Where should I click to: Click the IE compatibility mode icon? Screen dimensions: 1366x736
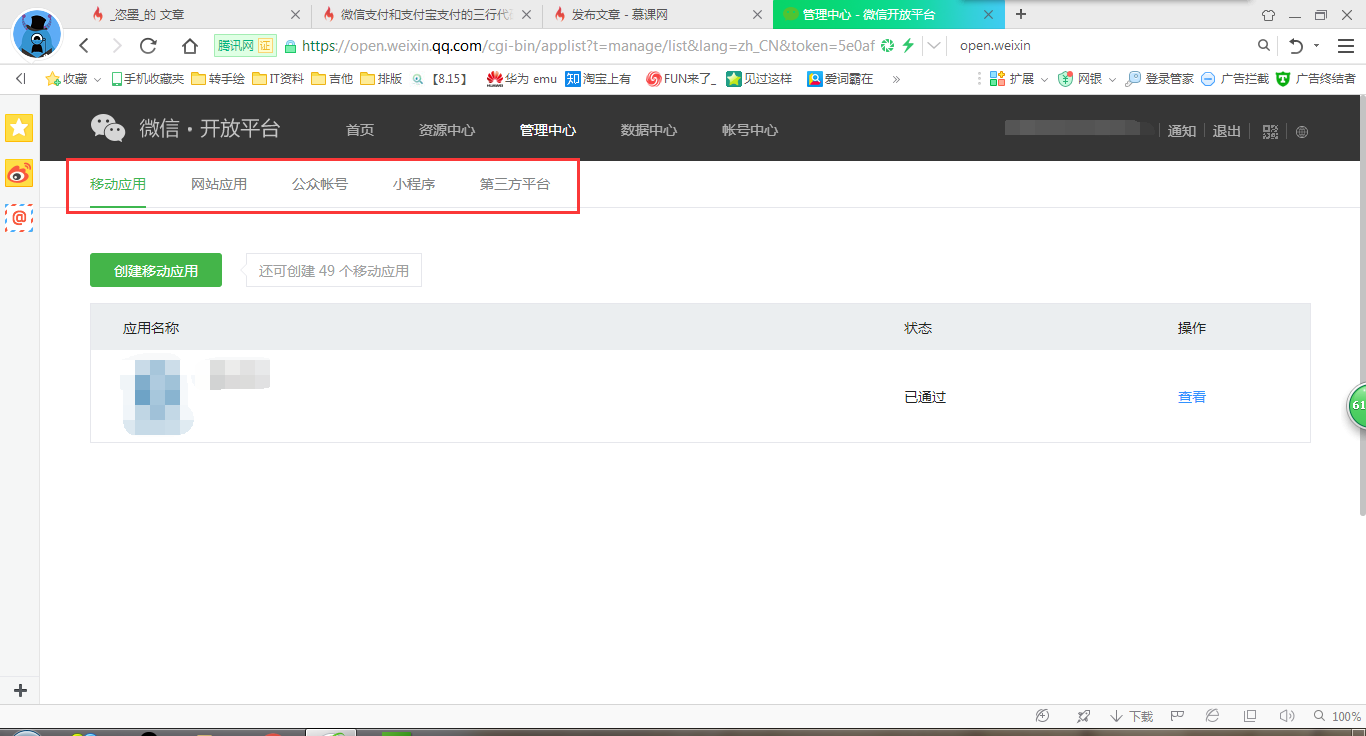(x=1212, y=716)
